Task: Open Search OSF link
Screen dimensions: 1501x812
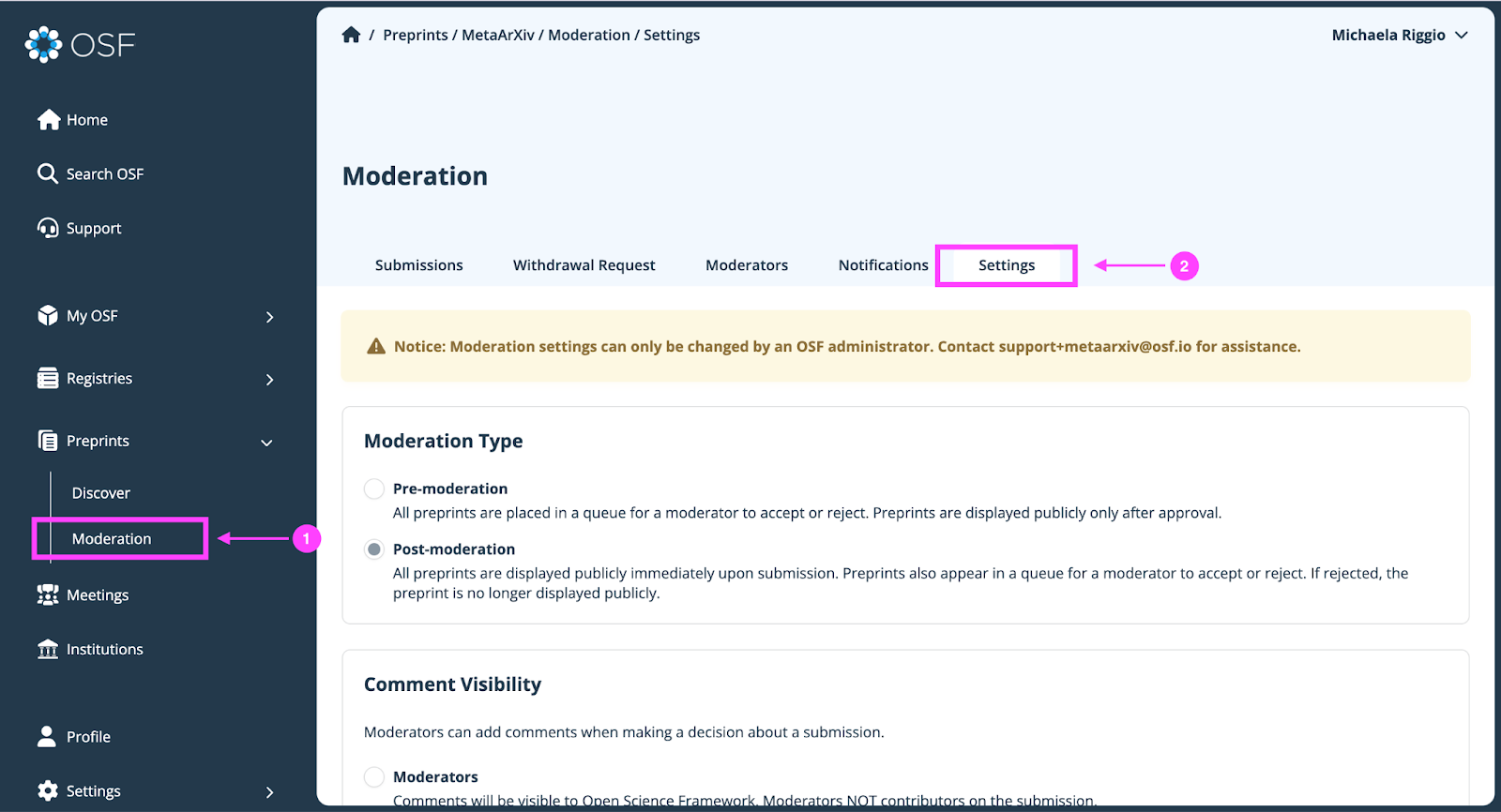Action: [105, 174]
